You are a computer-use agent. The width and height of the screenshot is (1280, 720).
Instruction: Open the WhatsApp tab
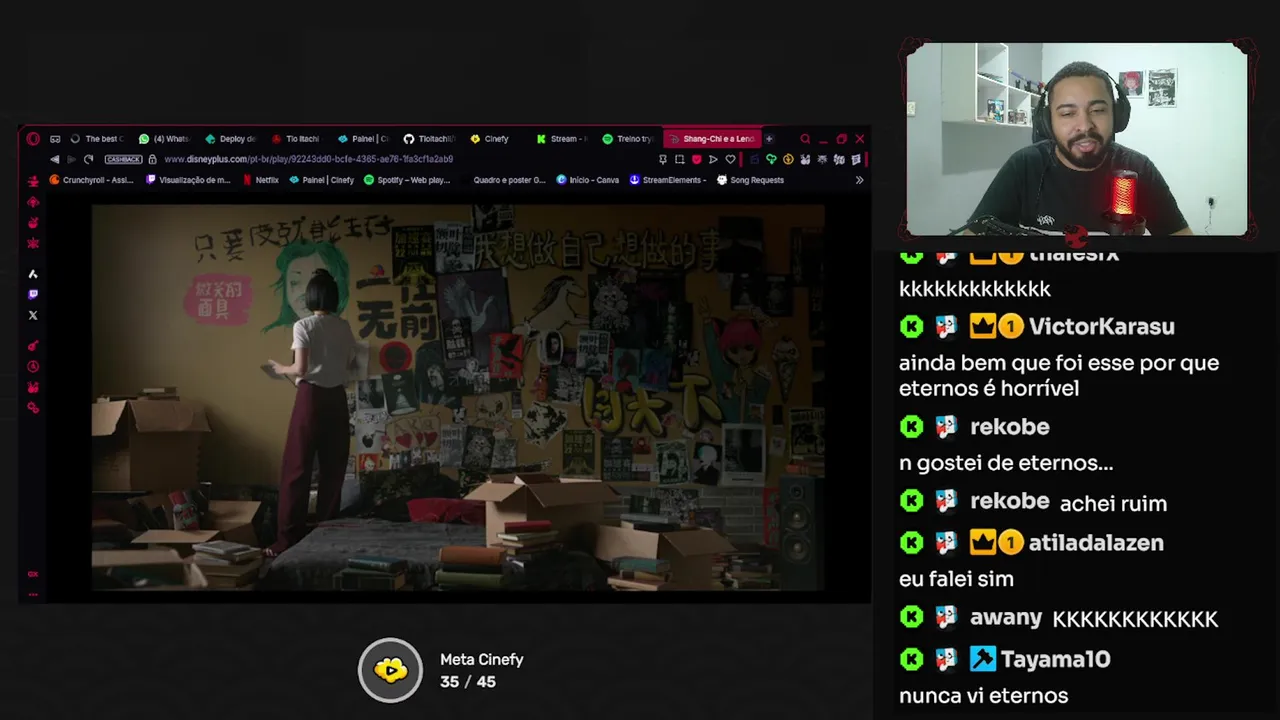164,139
